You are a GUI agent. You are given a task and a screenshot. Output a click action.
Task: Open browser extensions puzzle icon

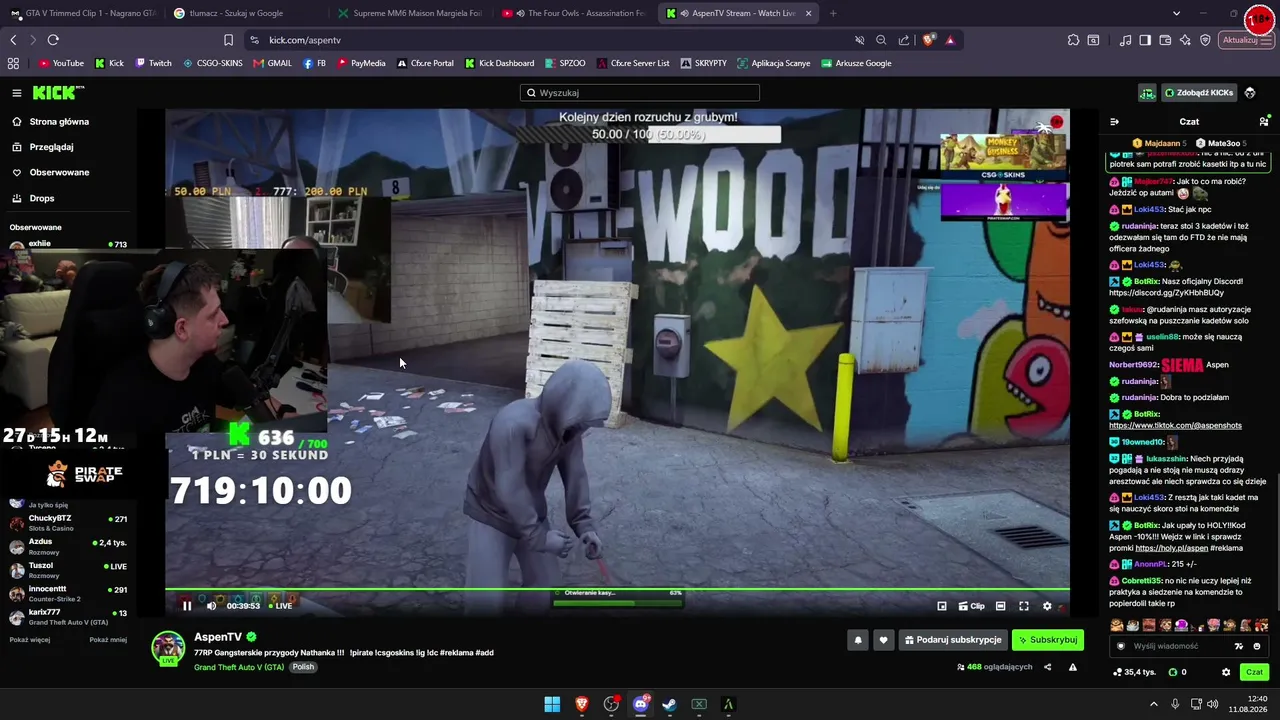pos(1073,40)
